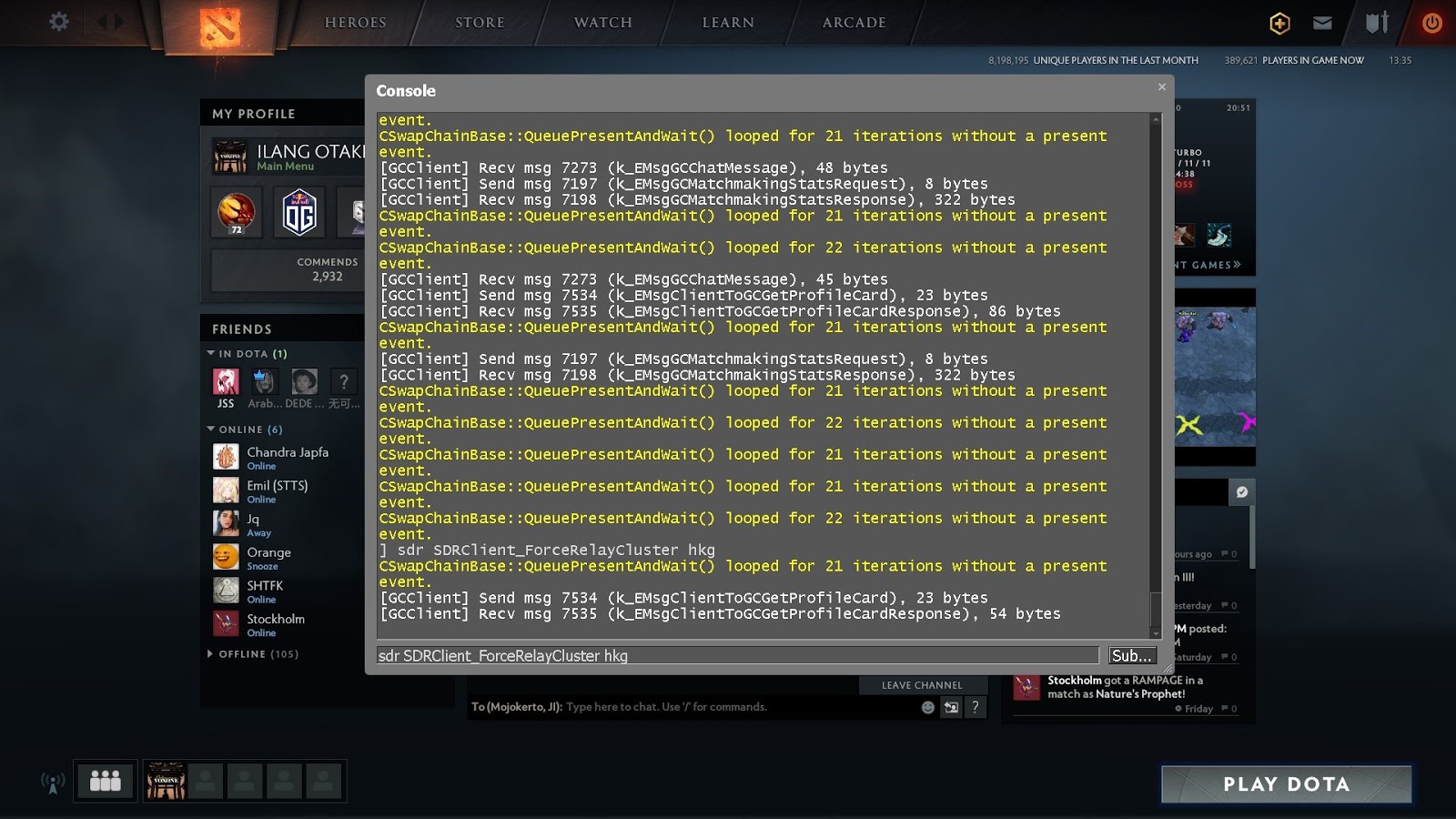Click the console scrollbar up arrow
Screen dimensions: 1456x819
click(1156, 119)
